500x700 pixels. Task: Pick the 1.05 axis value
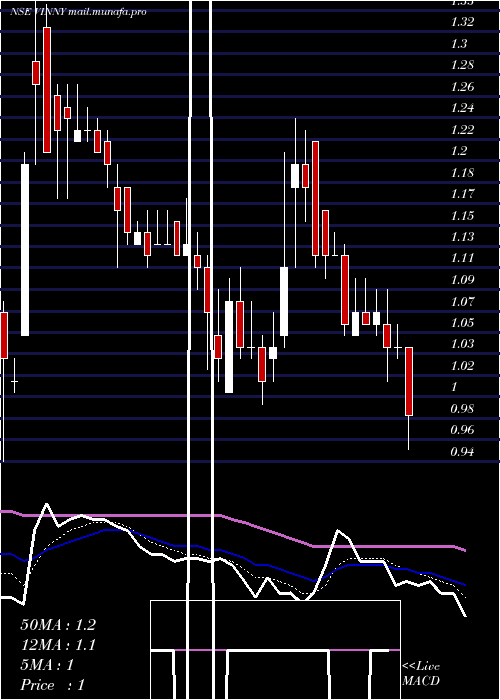click(462, 323)
